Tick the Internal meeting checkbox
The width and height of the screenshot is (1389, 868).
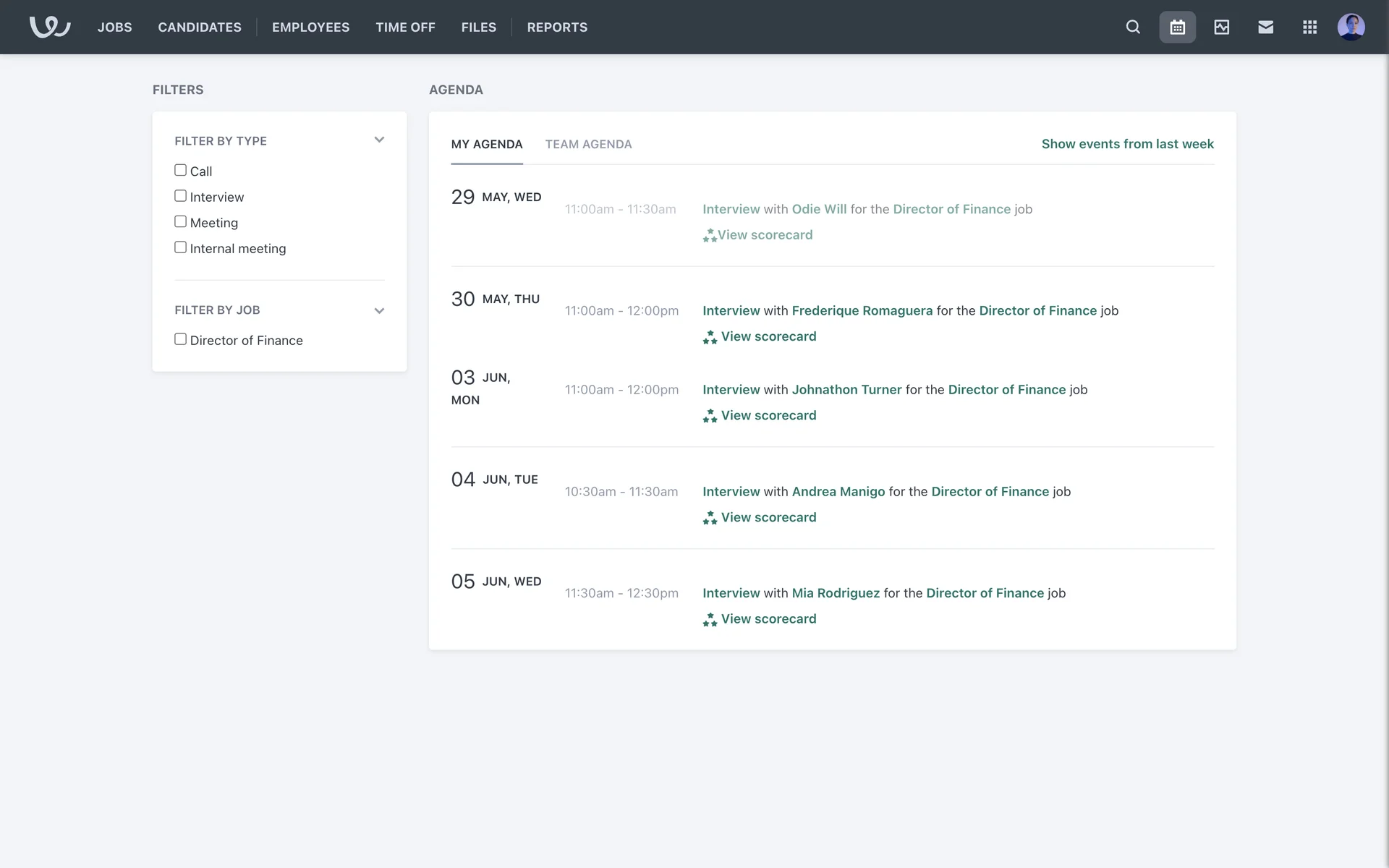tap(180, 247)
